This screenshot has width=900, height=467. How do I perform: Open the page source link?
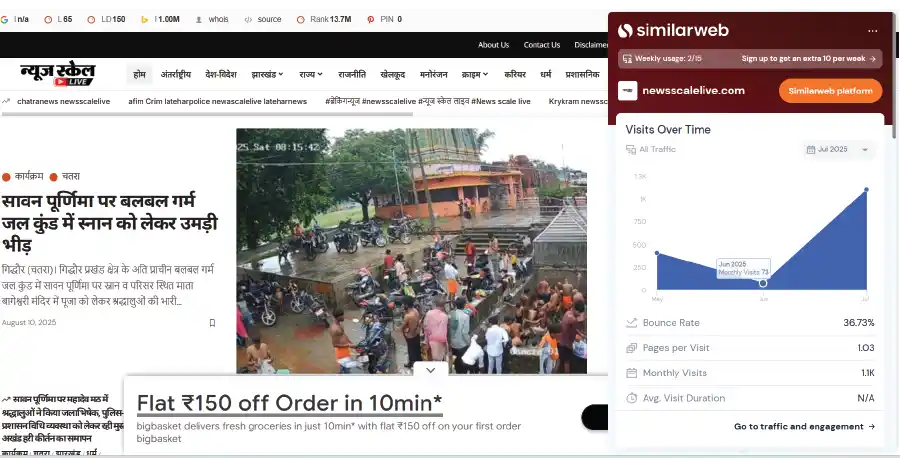pos(263,20)
